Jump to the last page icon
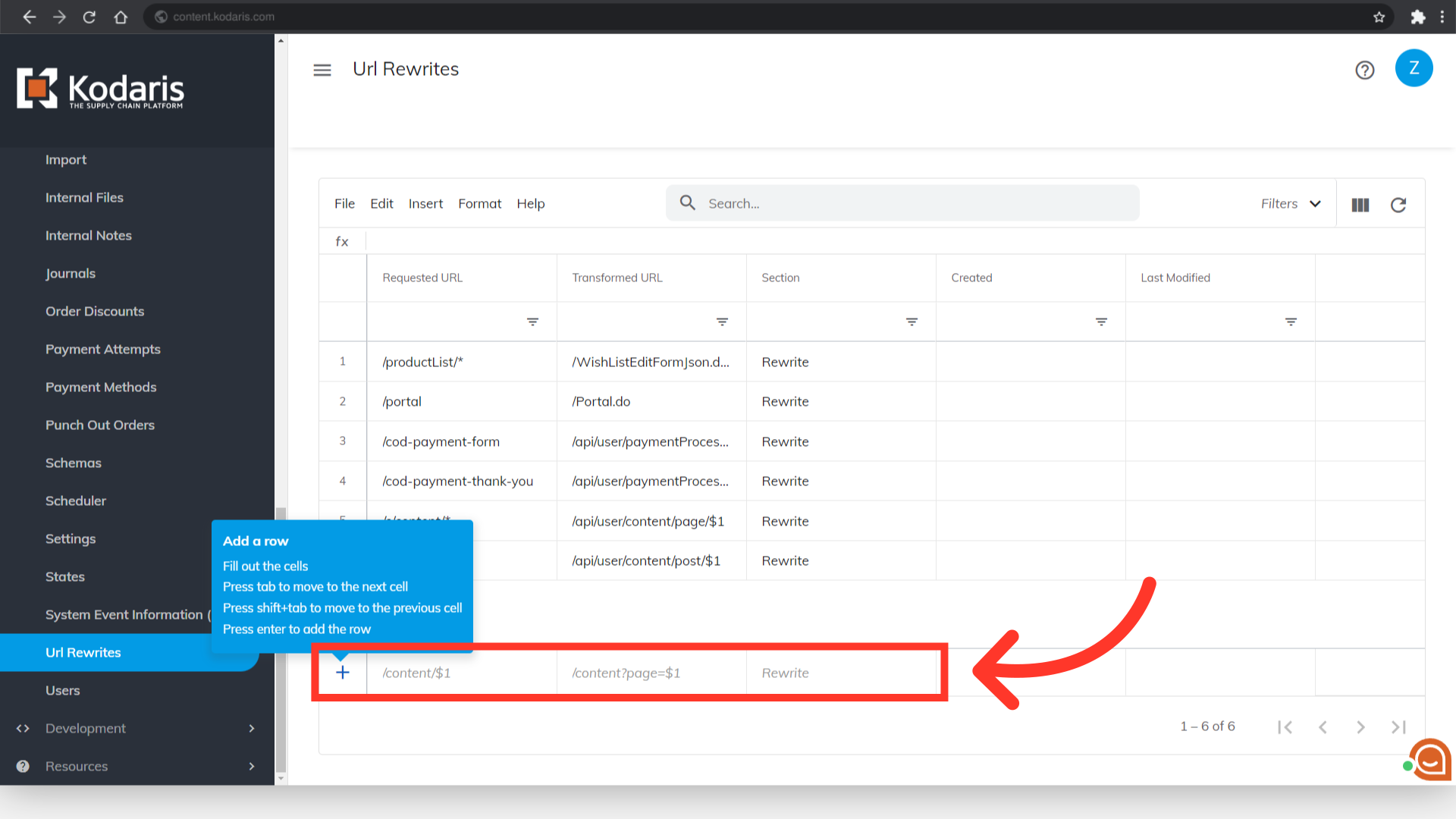This screenshot has height=819, width=1456. tap(1398, 727)
